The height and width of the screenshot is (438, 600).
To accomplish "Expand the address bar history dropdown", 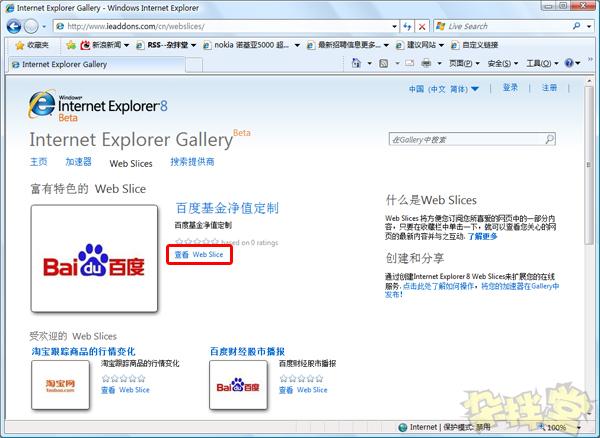I will (395, 27).
